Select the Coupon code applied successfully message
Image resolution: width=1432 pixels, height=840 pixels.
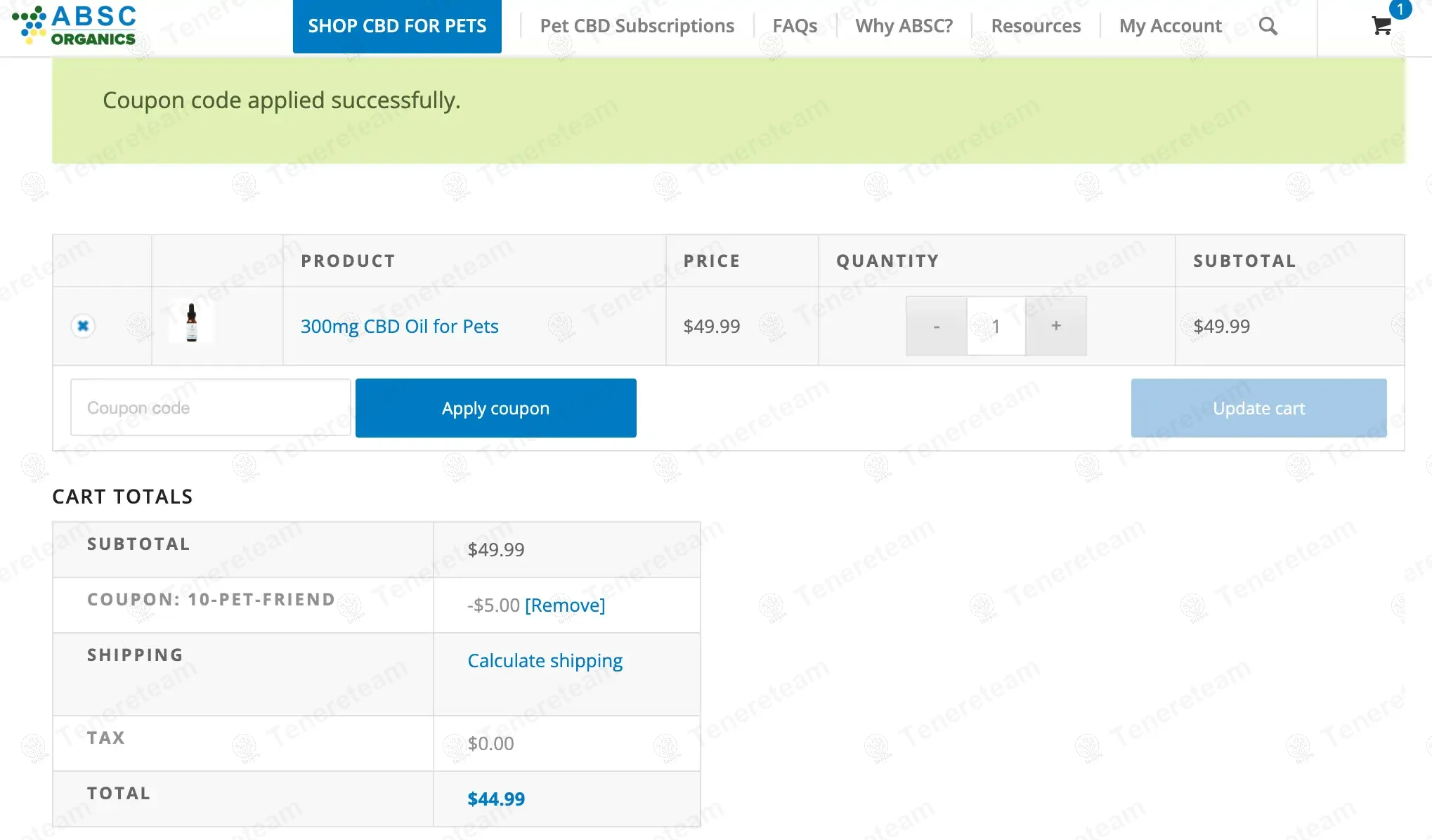click(x=281, y=100)
